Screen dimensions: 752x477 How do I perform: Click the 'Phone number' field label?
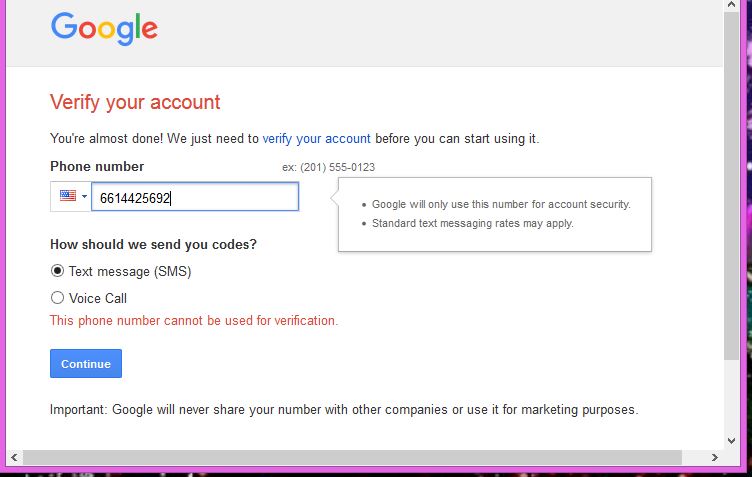click(x=97, y=167)
